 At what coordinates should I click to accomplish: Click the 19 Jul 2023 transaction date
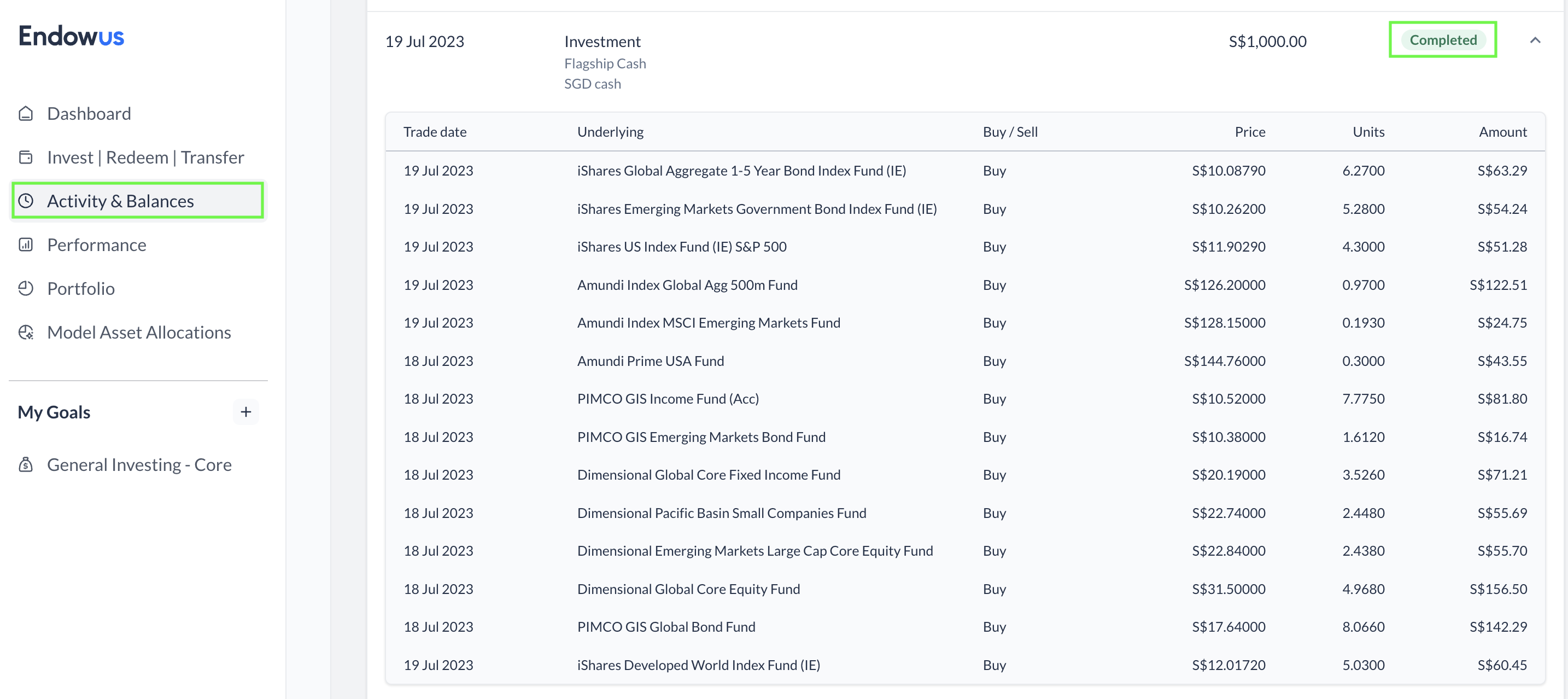tap(424, 42)
